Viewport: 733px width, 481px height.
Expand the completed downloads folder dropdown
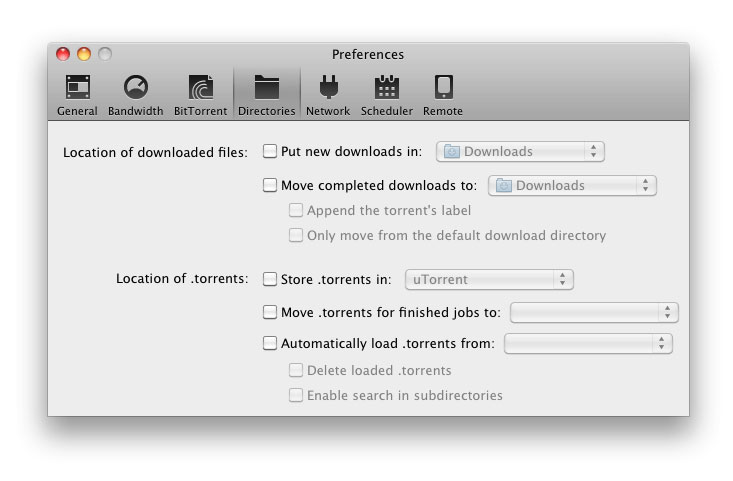(x=572, y=185)
